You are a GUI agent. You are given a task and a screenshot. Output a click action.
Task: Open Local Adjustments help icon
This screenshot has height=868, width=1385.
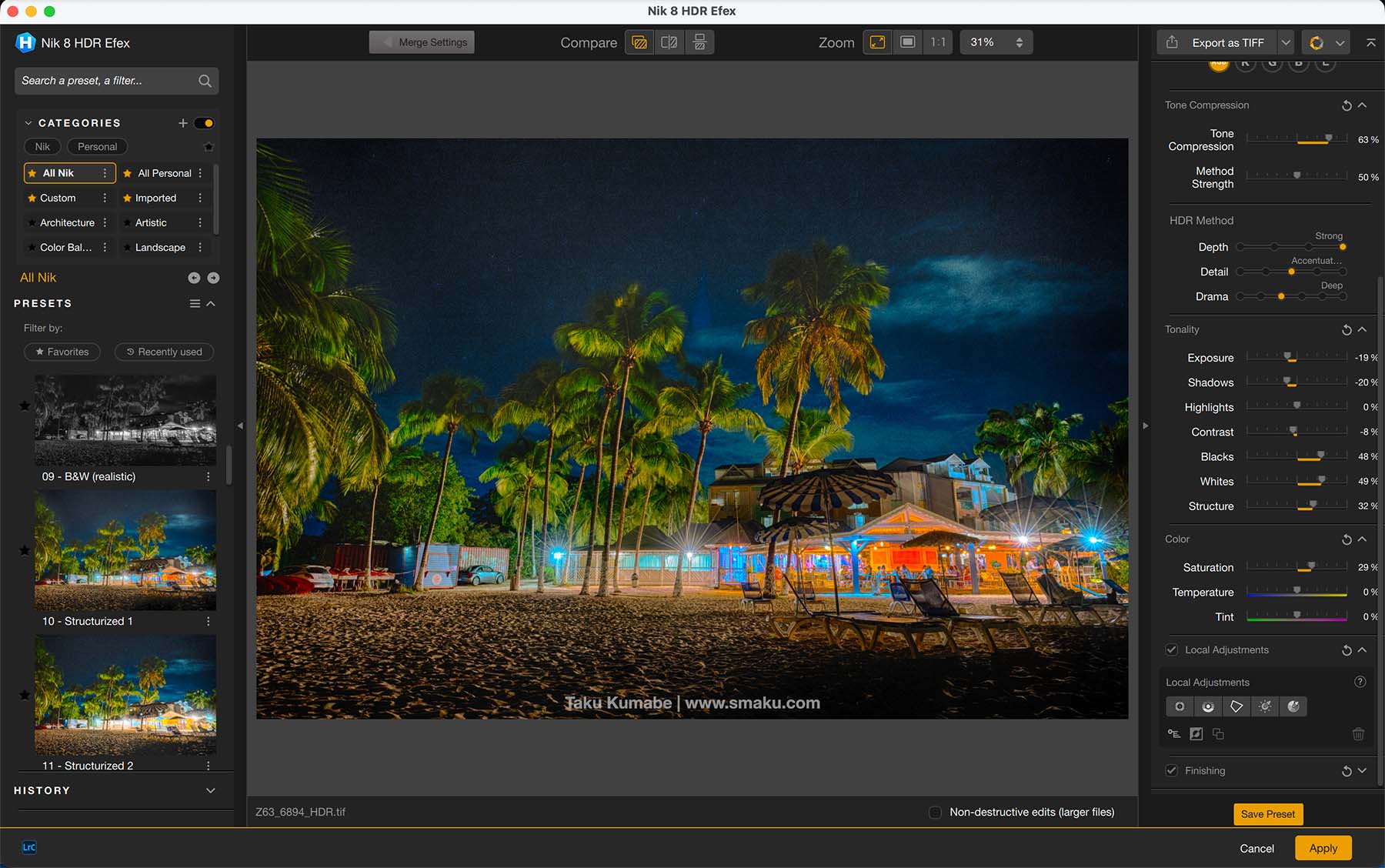pyautogui.click(x=1360, y=682)
